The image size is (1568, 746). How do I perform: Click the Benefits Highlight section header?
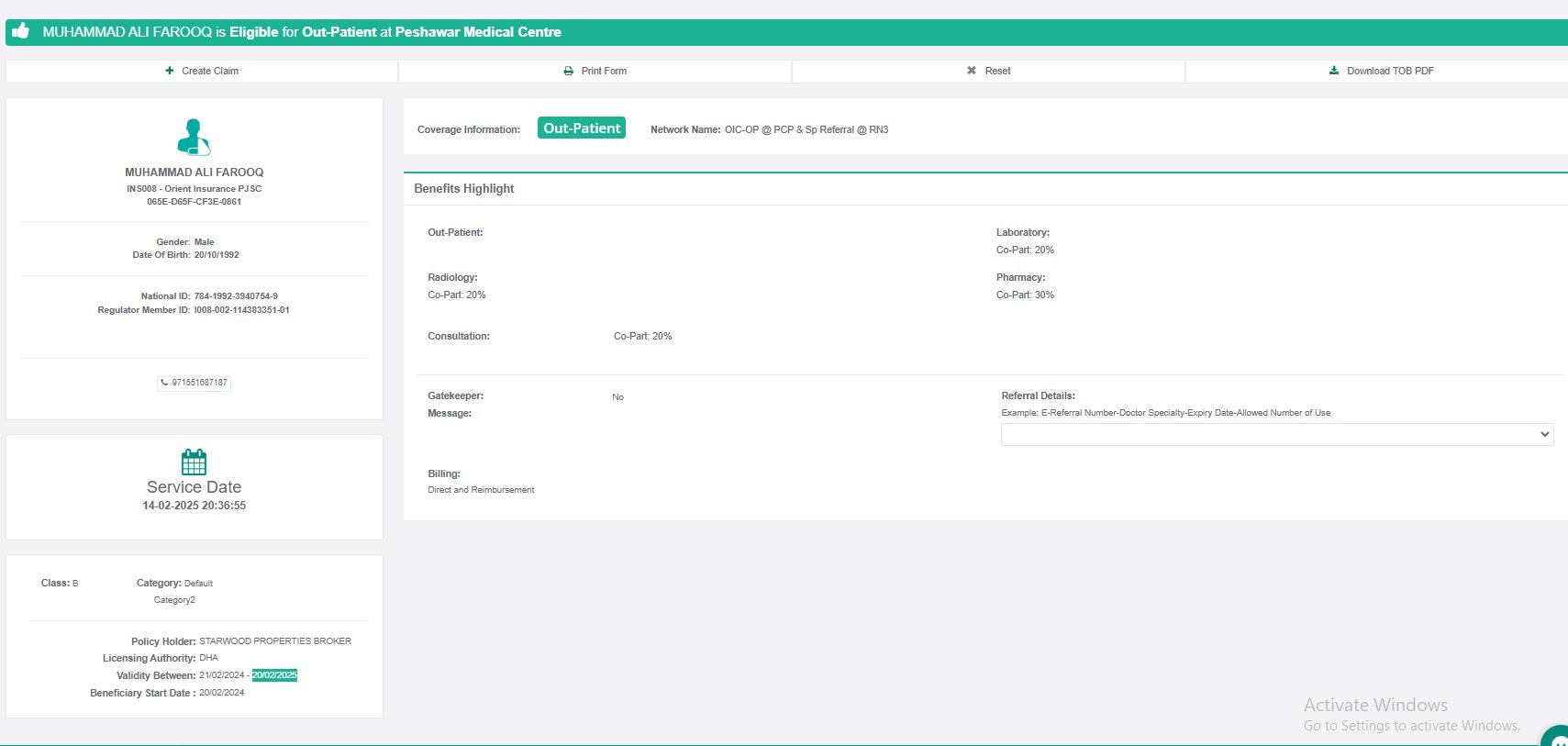pyautogui.click(x=464, y=188)
